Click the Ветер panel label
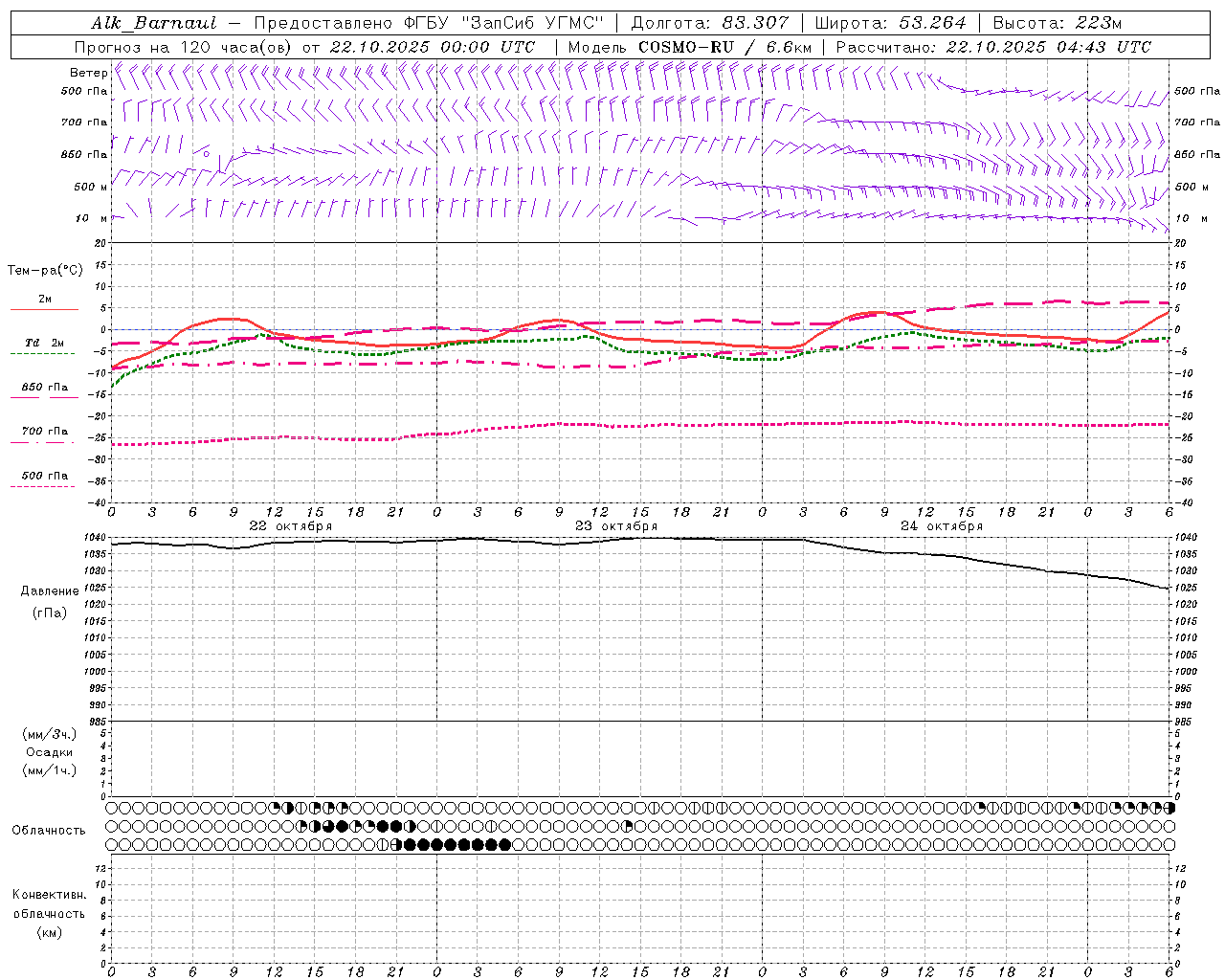The width and height of the screenshot is (1225, 980). coord(88,73)
